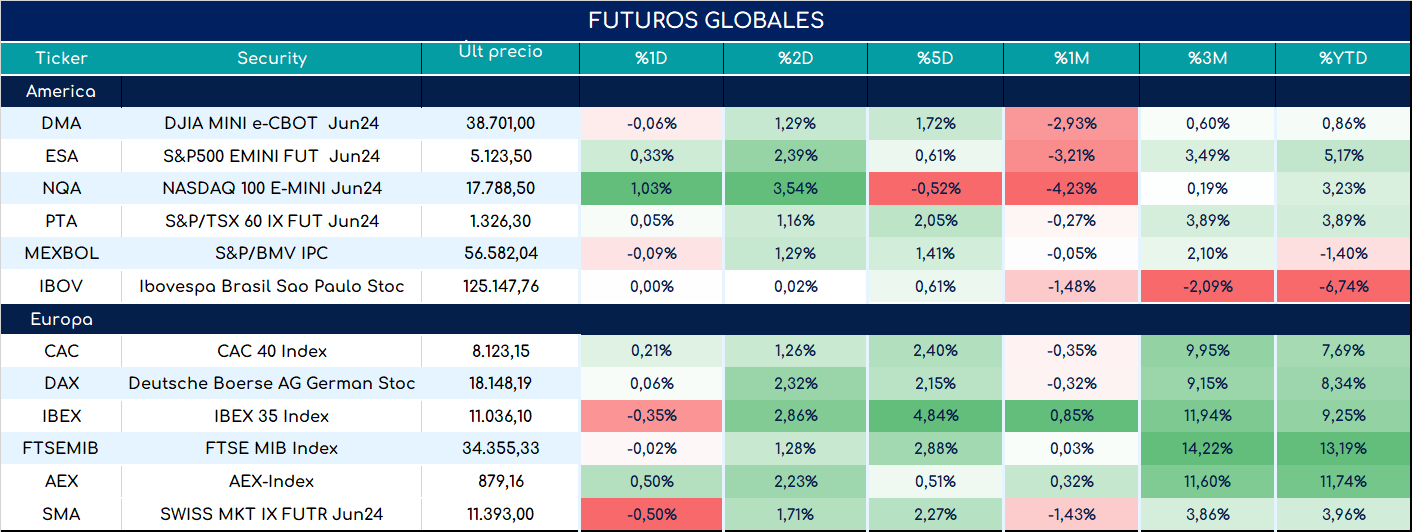Image resolution: width=1412 pixels, height=532 pixels.
Task: Click the IBEX 35 Index name
Action: [x=272, y=416]
